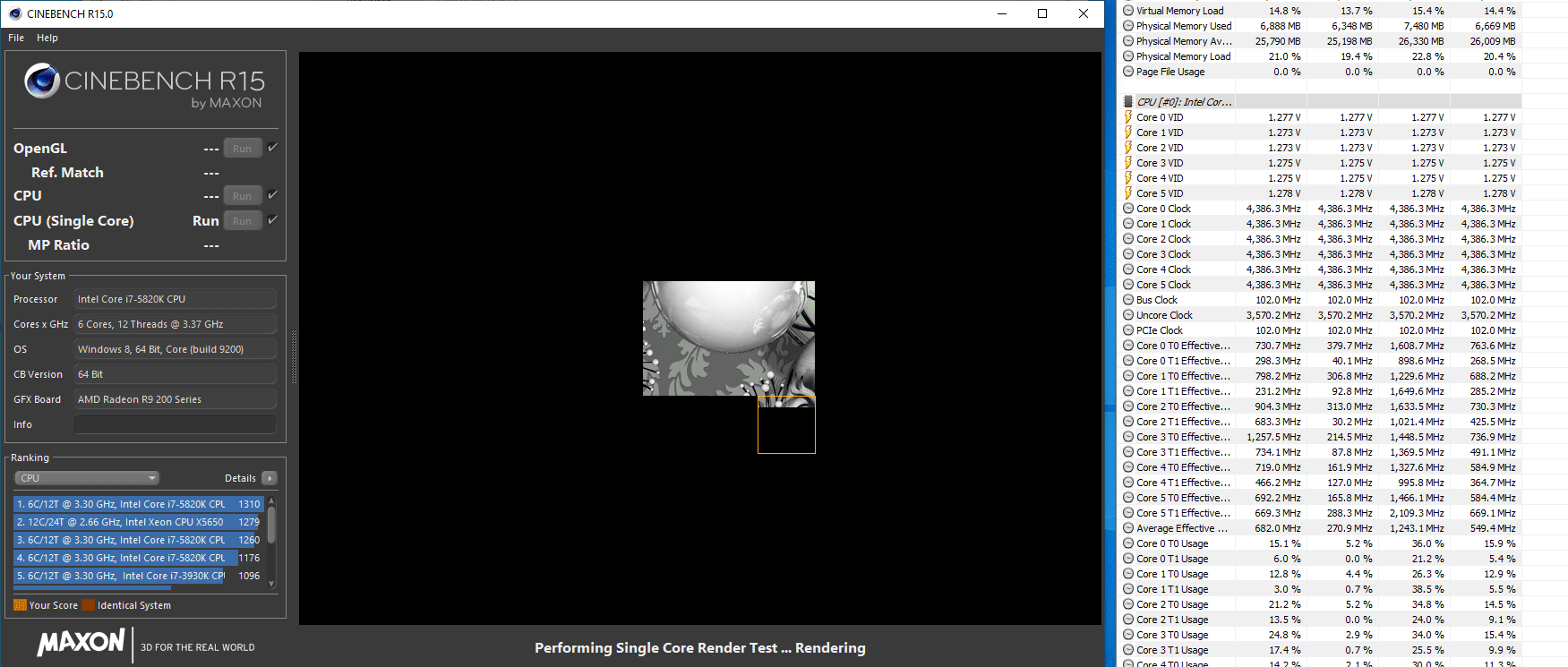Click the Processor field Intel Core i7-5820K

click(175, 299)
